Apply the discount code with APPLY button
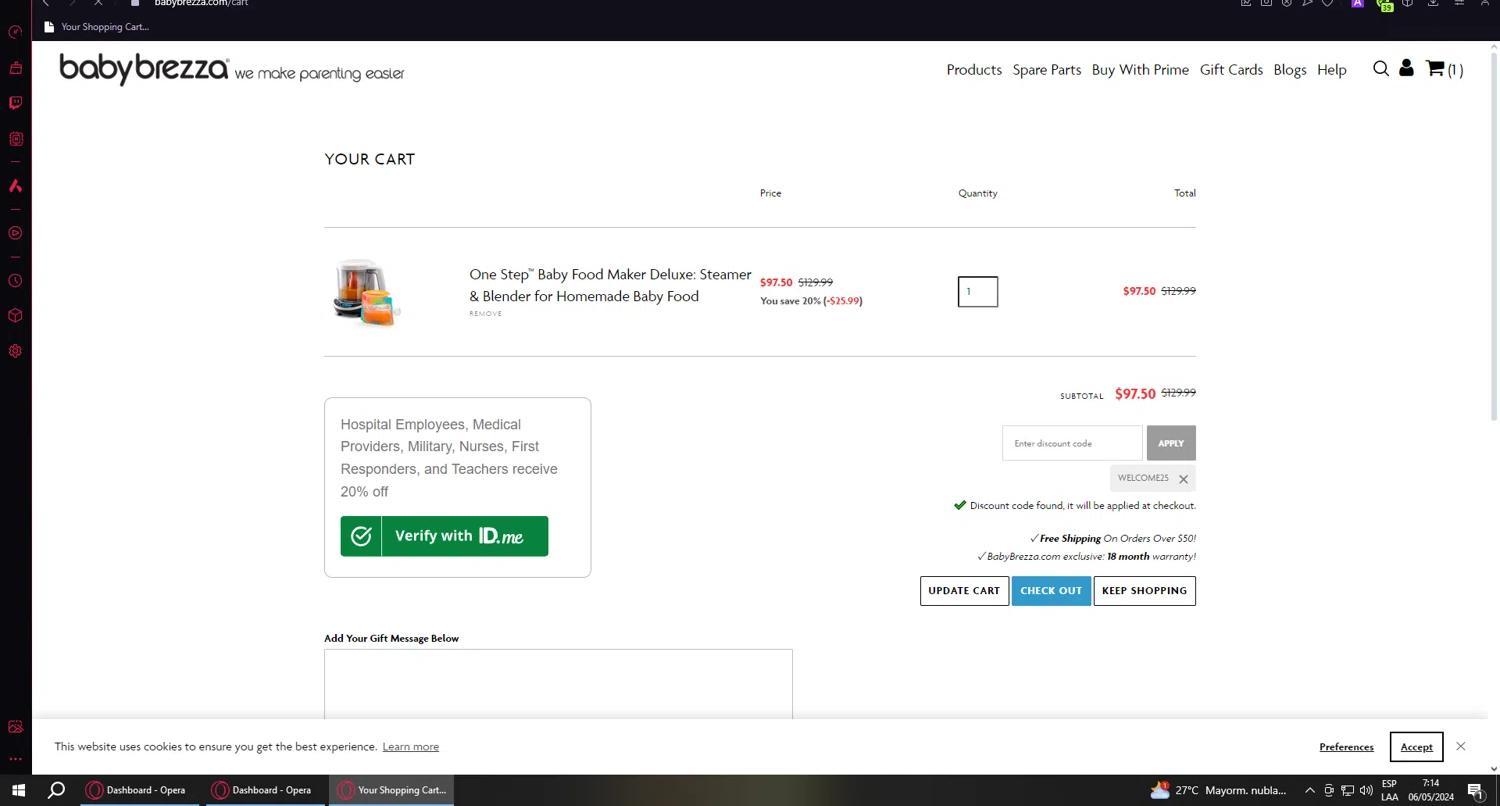This screenshot has height=806, width=1500. pos(1171,443)
